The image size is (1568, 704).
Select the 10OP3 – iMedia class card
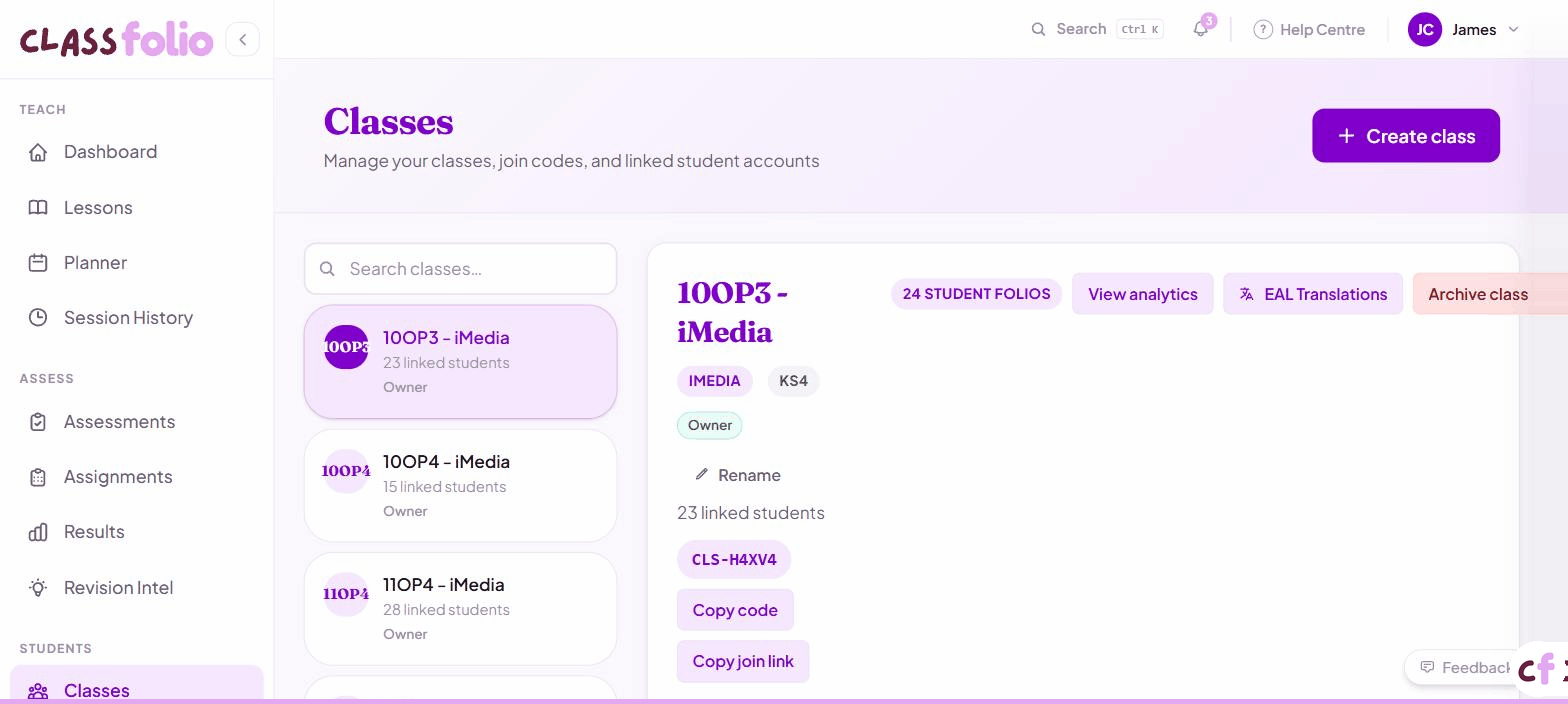pyautogui.click(x=461, y=362)
